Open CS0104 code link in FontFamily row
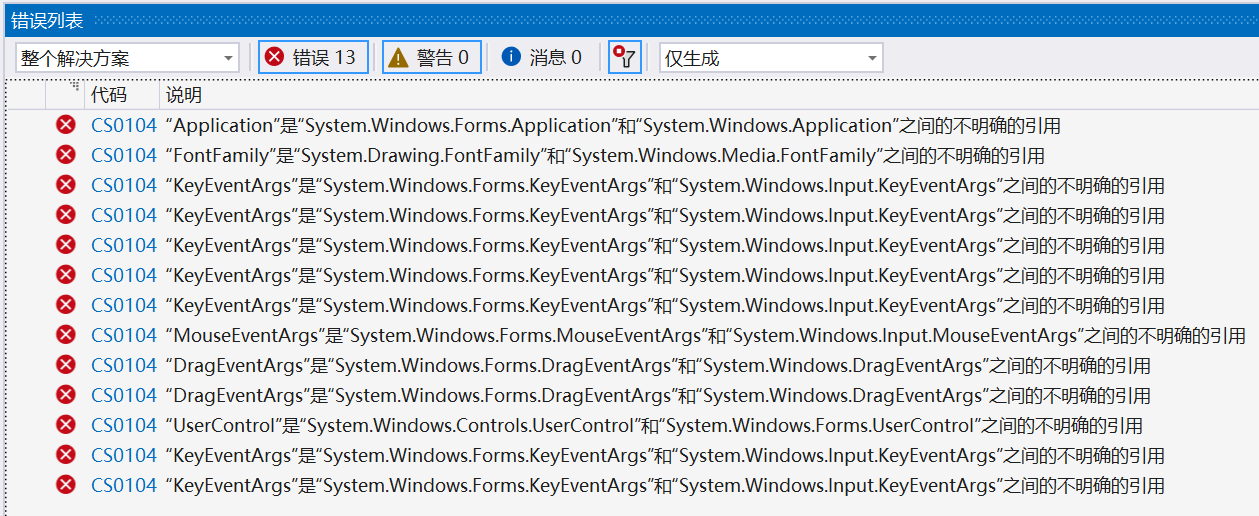Viewport: 1259px width, 516px height. click(x=124, y=156)
